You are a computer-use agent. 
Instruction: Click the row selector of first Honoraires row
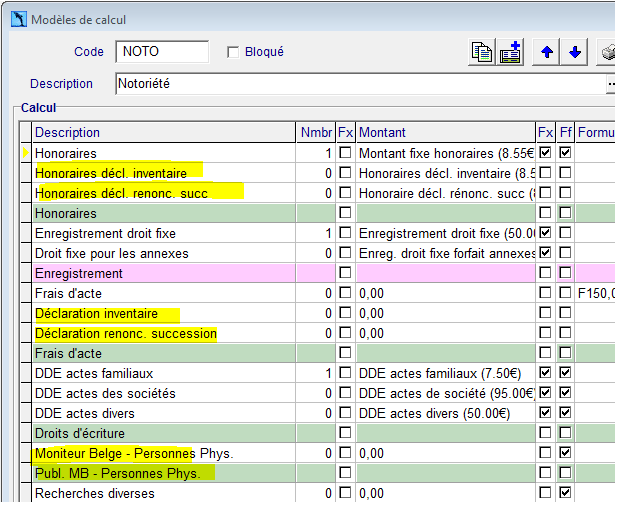click(26, 153)
